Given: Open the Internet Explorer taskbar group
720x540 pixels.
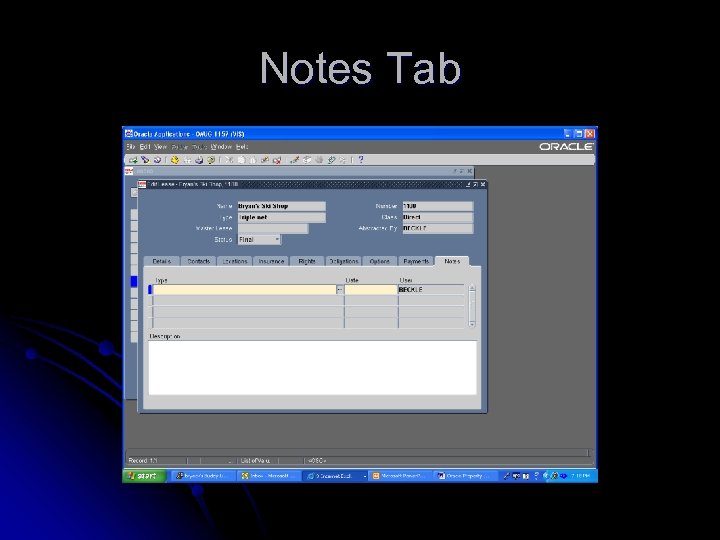Looking at the screenshot, I should point(335,476).
